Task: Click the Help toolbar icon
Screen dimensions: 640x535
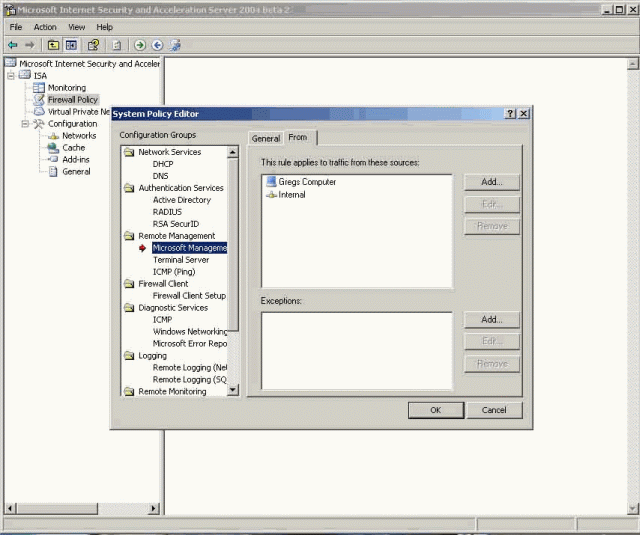Action: [93, 45]
